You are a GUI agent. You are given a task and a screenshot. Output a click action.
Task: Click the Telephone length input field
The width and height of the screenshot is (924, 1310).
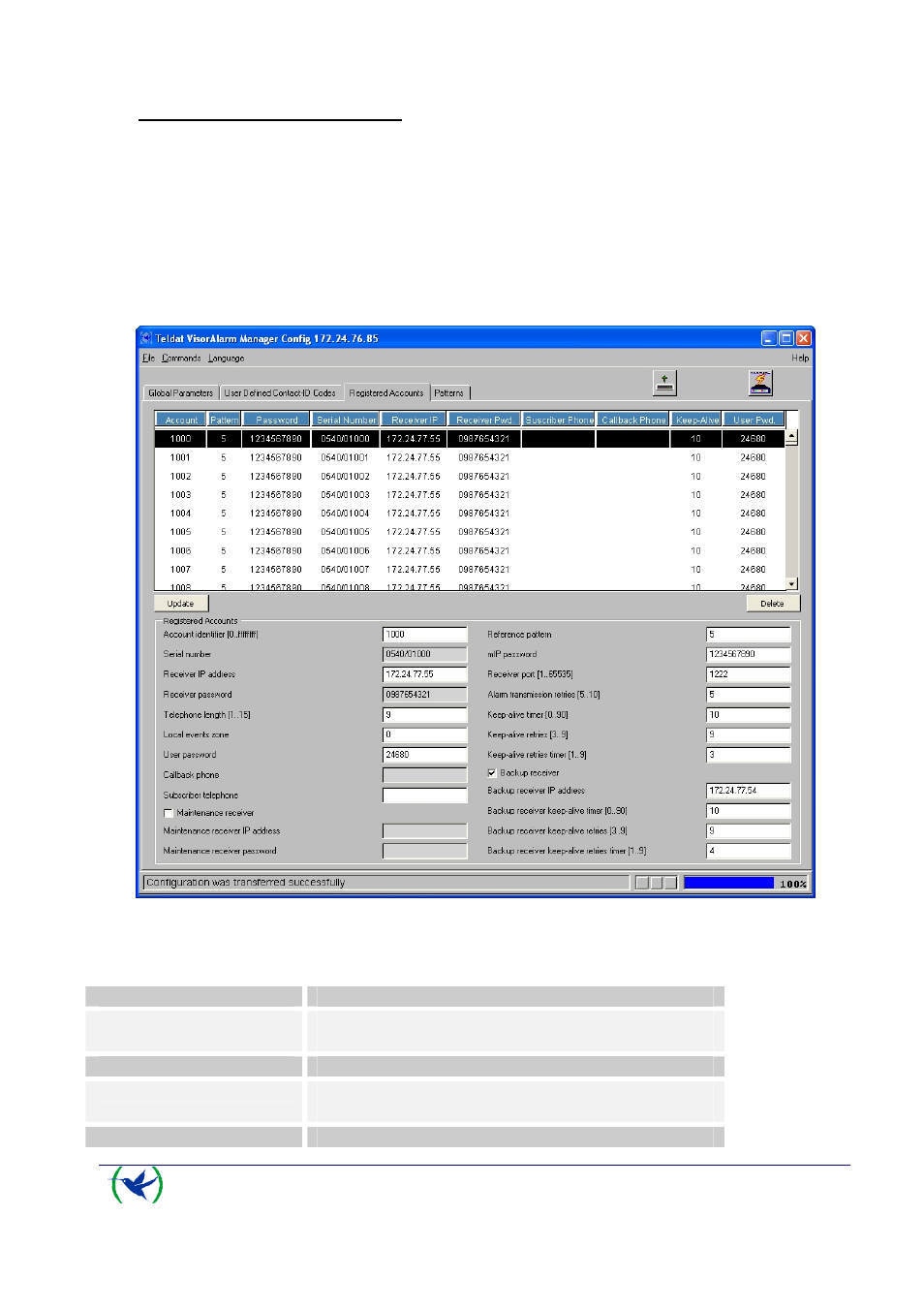(425, 715)
